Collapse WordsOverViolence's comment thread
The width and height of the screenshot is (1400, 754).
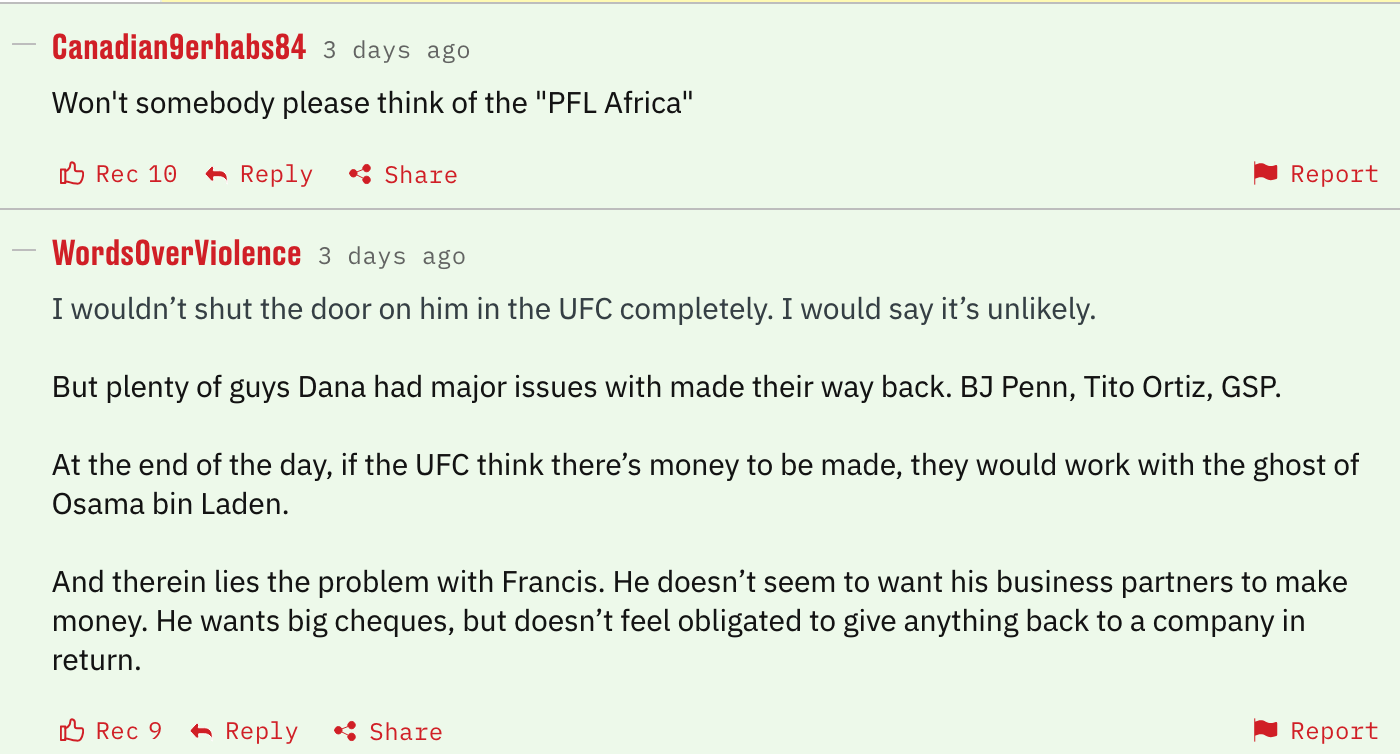pos(23,251)
